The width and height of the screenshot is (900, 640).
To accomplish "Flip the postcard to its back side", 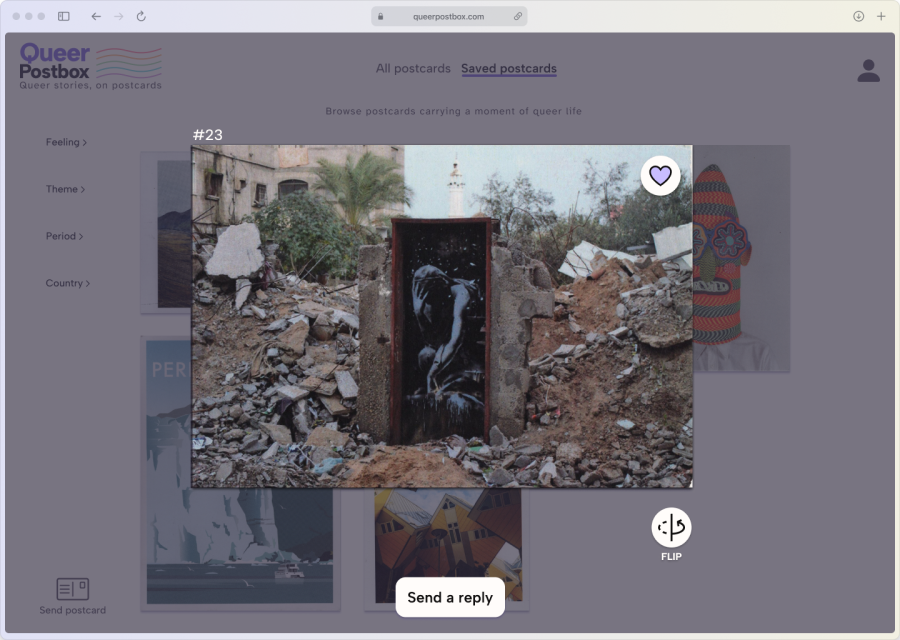I will 671,527.
